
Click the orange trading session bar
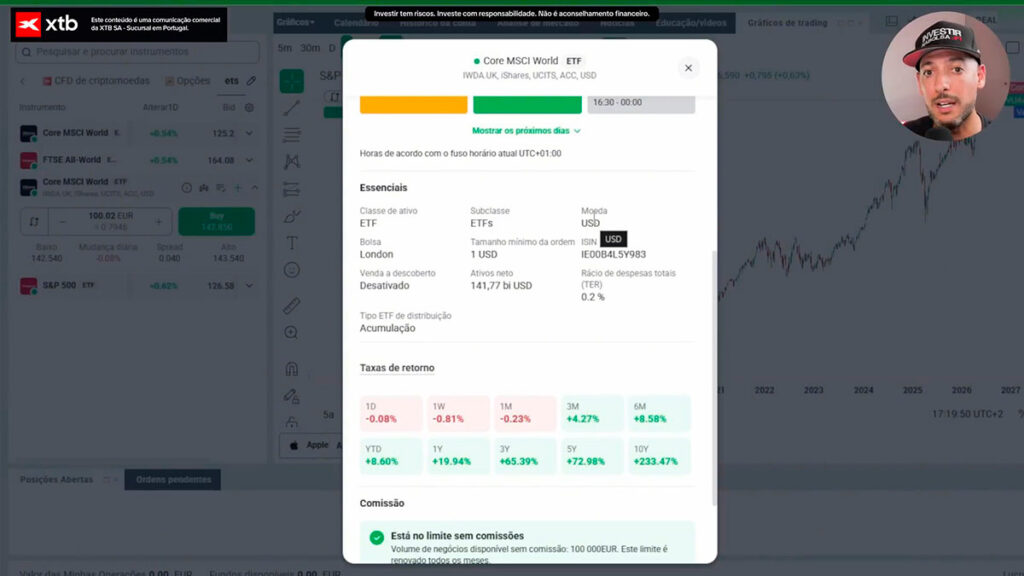pos(413,104)
